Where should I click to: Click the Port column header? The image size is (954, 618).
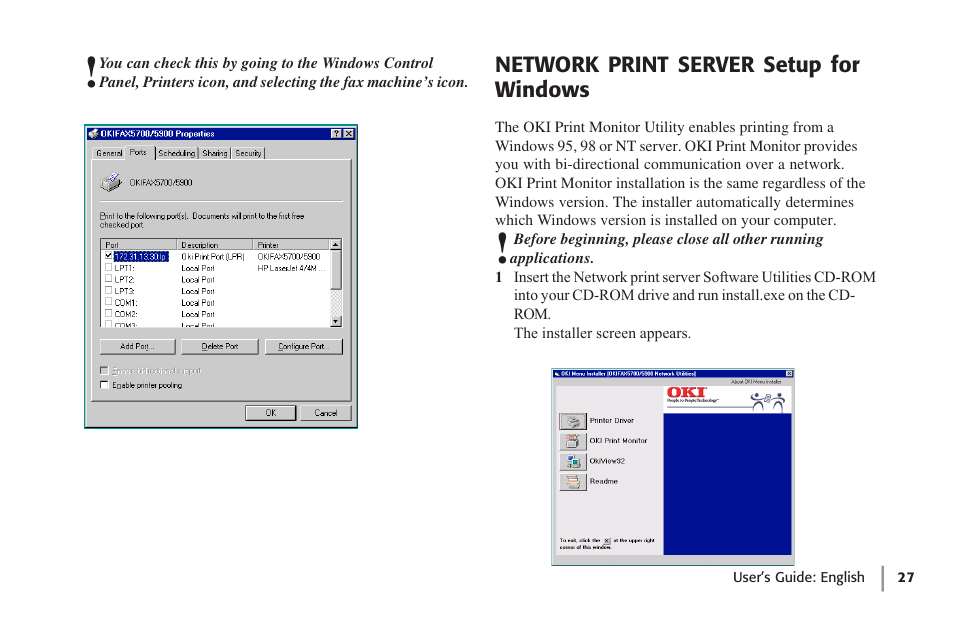(x=139, y=245)
